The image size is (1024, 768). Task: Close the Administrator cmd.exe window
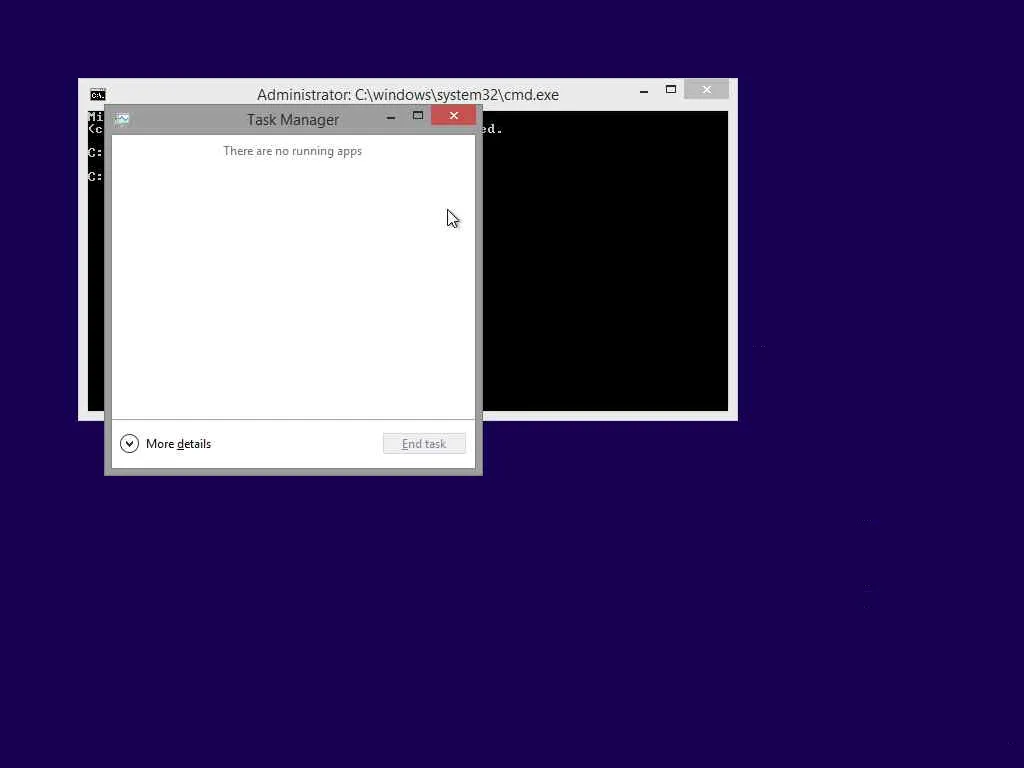[x=707, y=89]
